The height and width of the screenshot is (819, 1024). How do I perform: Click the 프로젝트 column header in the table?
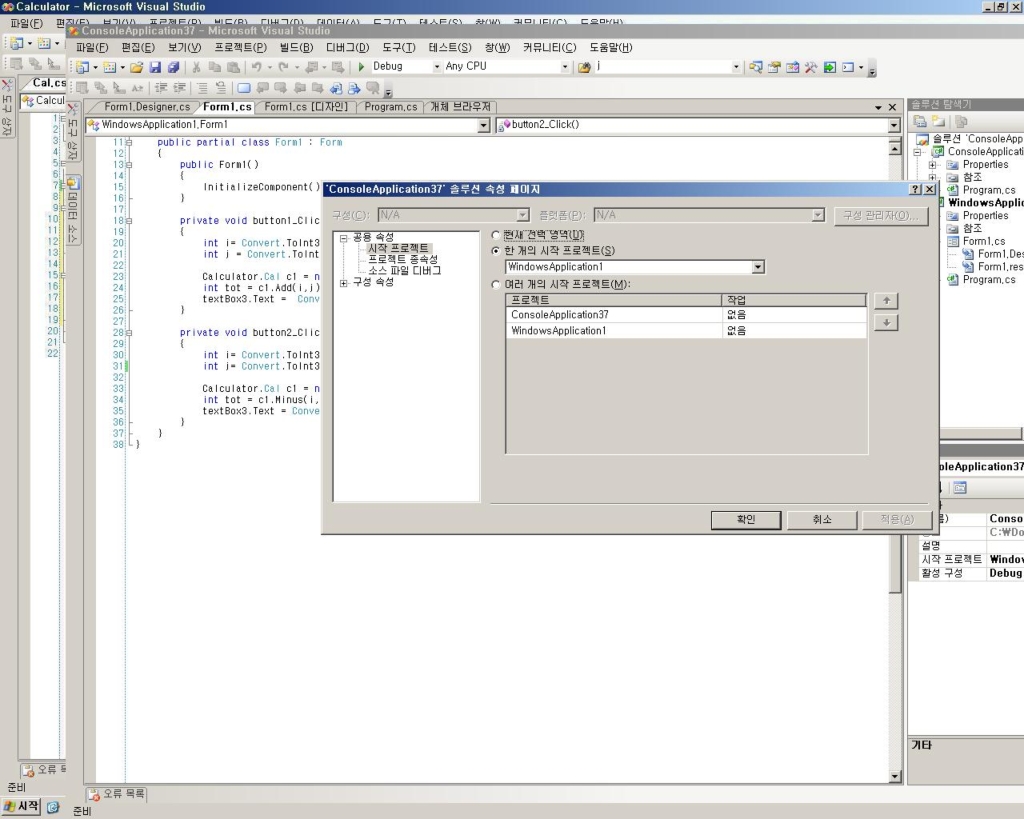(614, 300)
